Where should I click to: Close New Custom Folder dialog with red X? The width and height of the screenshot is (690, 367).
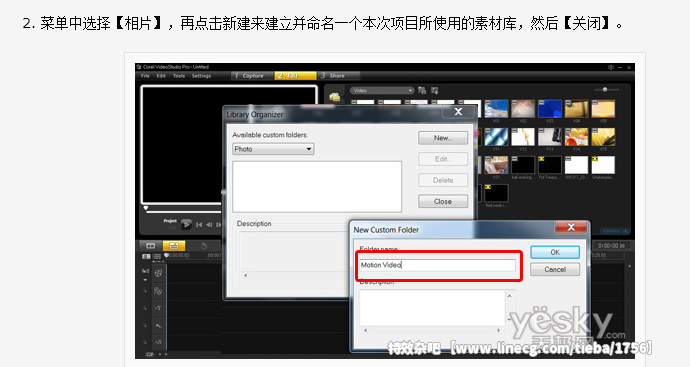pyautogui.click(x=571, y=227)
